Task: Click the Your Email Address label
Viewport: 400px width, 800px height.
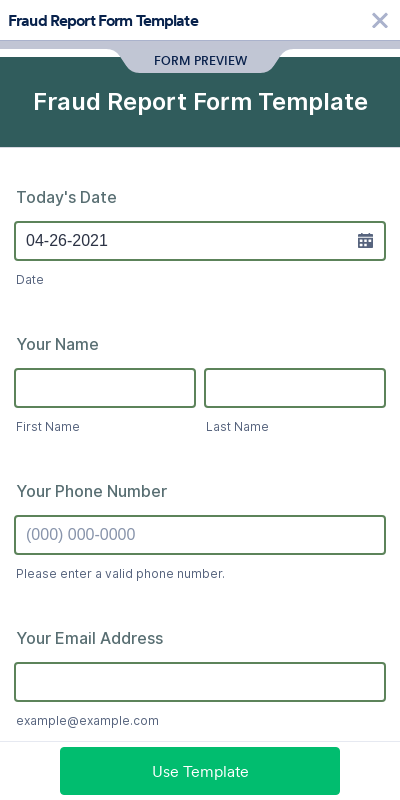Action: coord(90,638)
